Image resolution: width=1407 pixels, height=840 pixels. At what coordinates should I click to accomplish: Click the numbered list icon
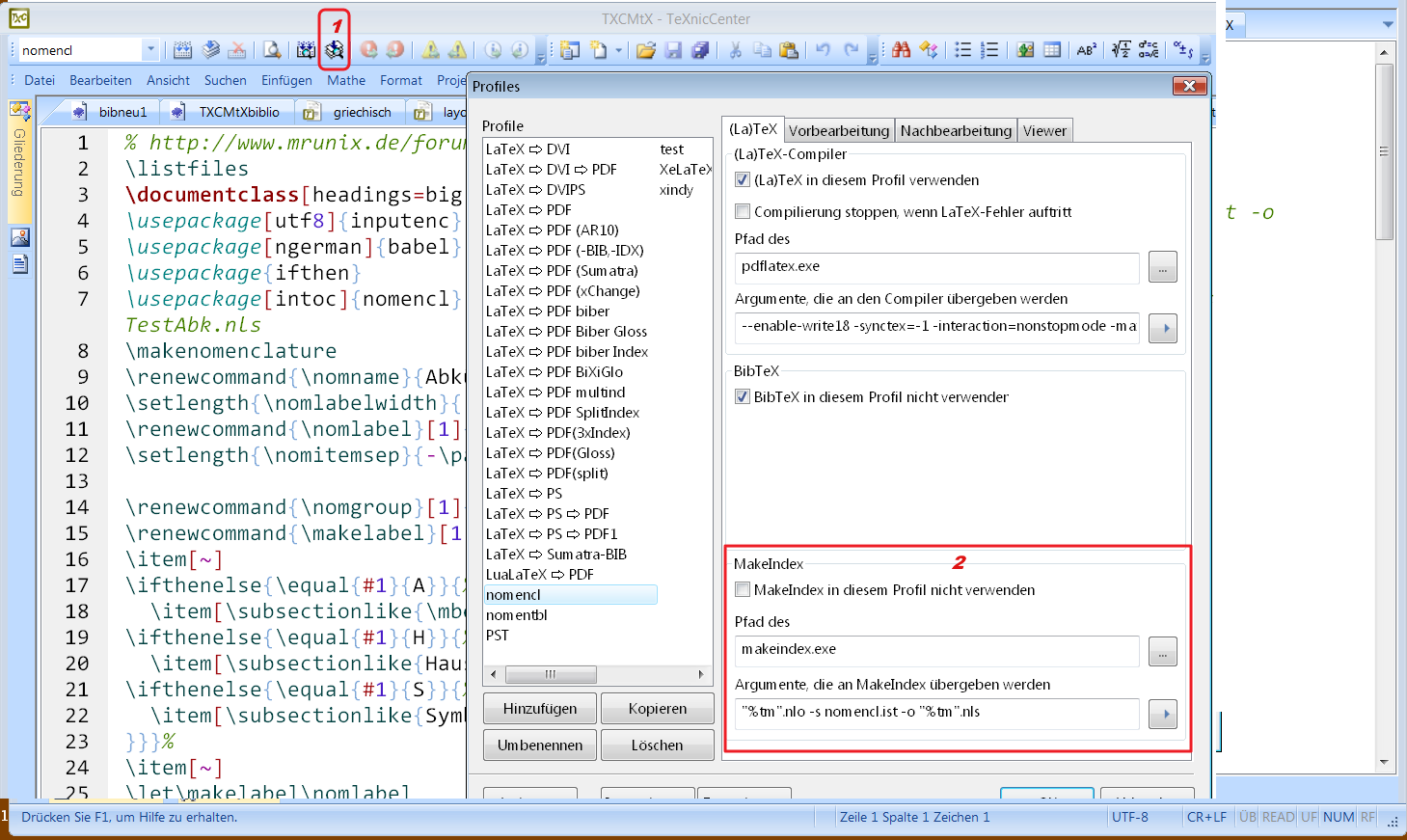coord(989,50)
